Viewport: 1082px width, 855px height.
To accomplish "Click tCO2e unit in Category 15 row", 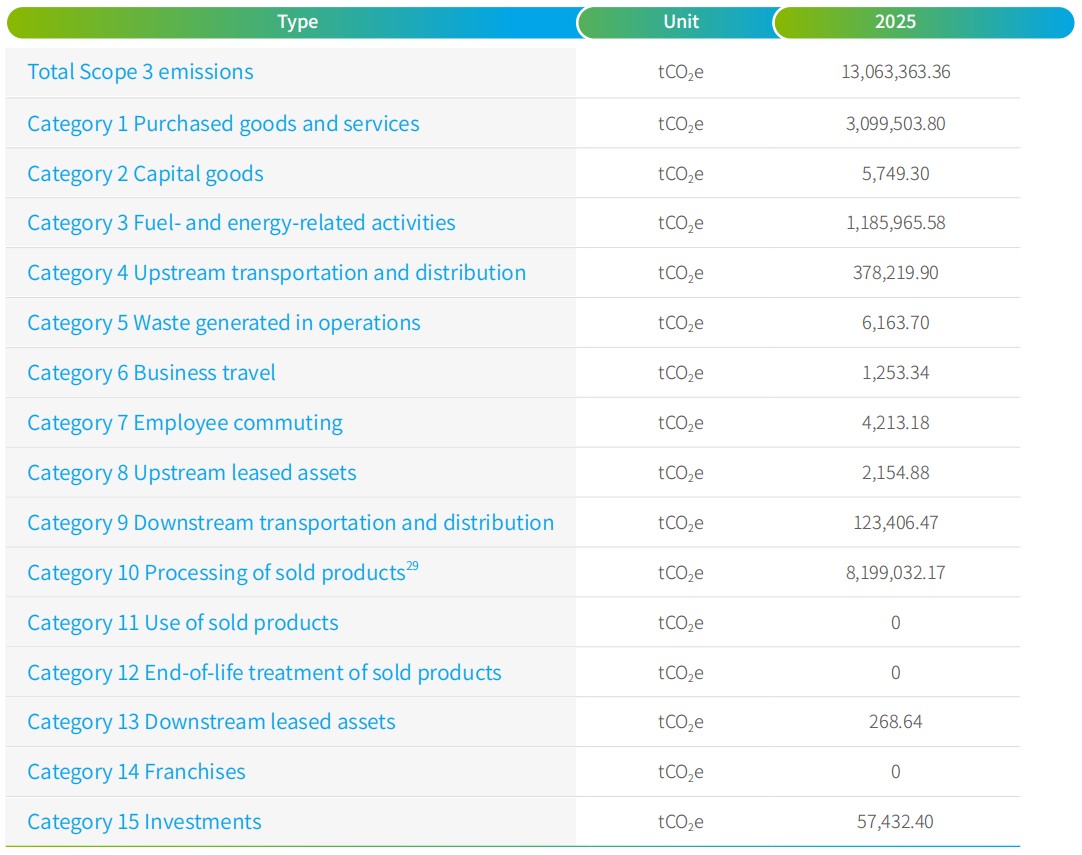I will point(680,823).
